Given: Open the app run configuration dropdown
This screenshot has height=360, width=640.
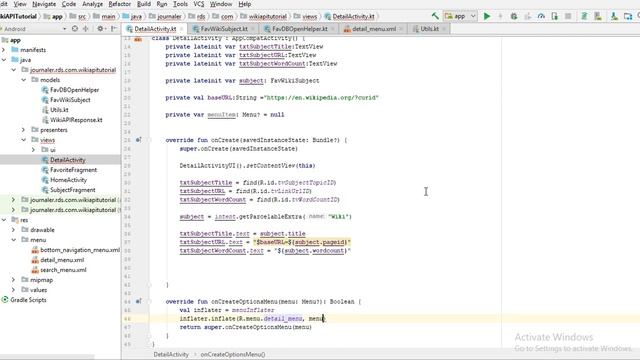Looking at the screenshot, I should (460, 16).
